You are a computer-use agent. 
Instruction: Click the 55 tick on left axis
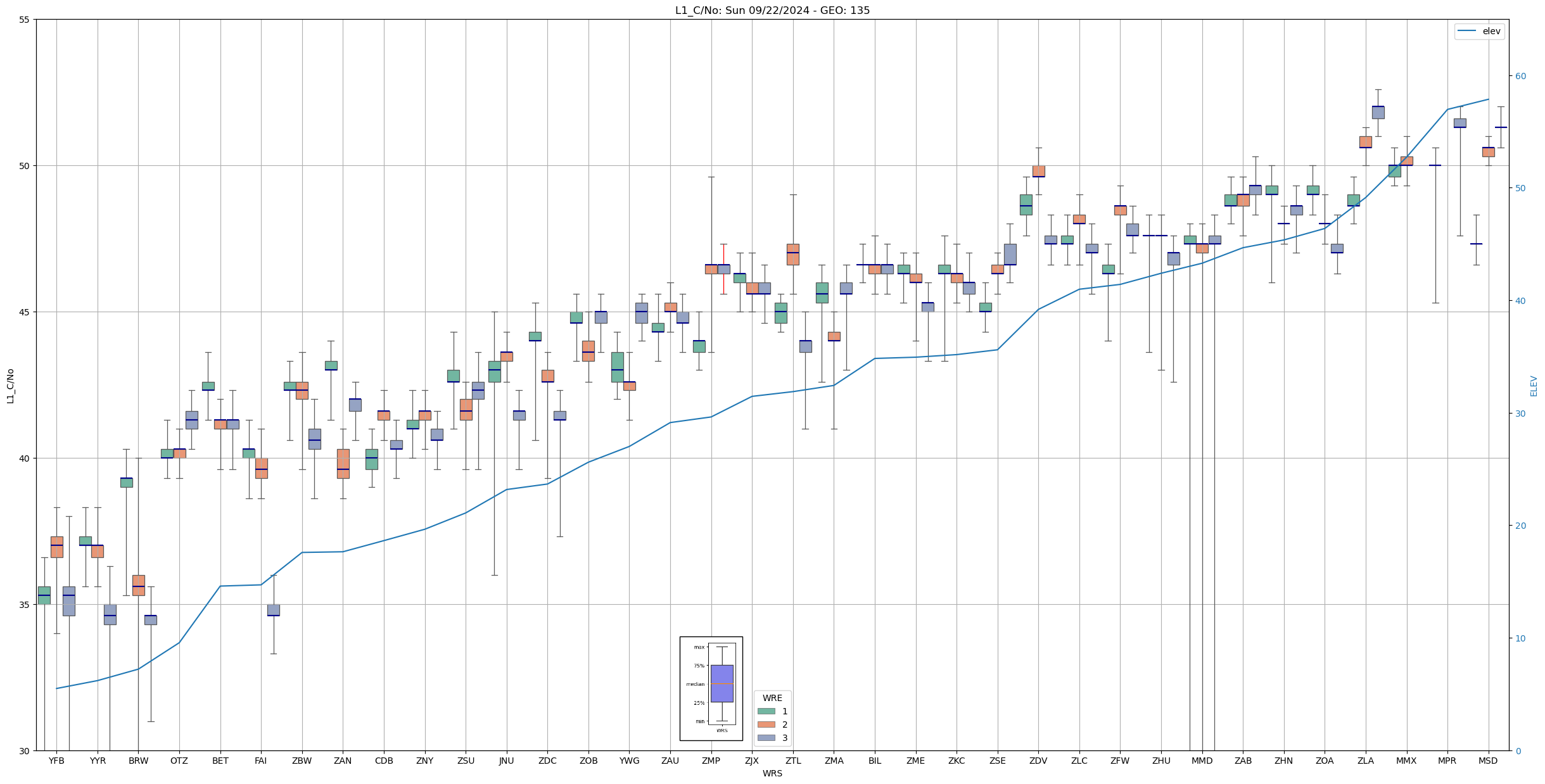coord(25,20)
